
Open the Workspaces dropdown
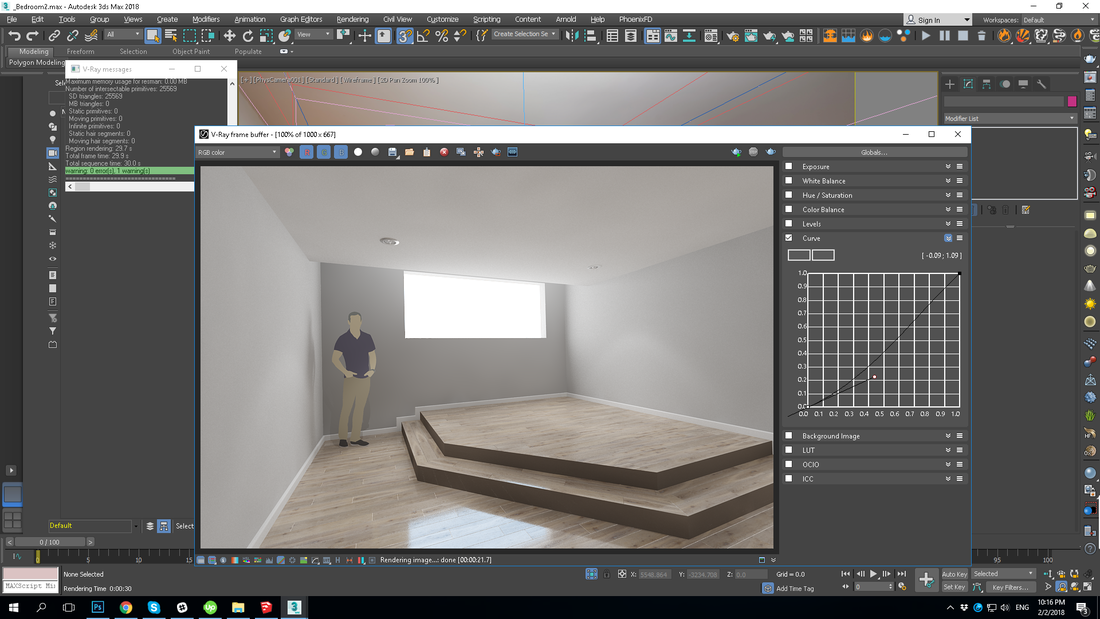coord(1059,19)
